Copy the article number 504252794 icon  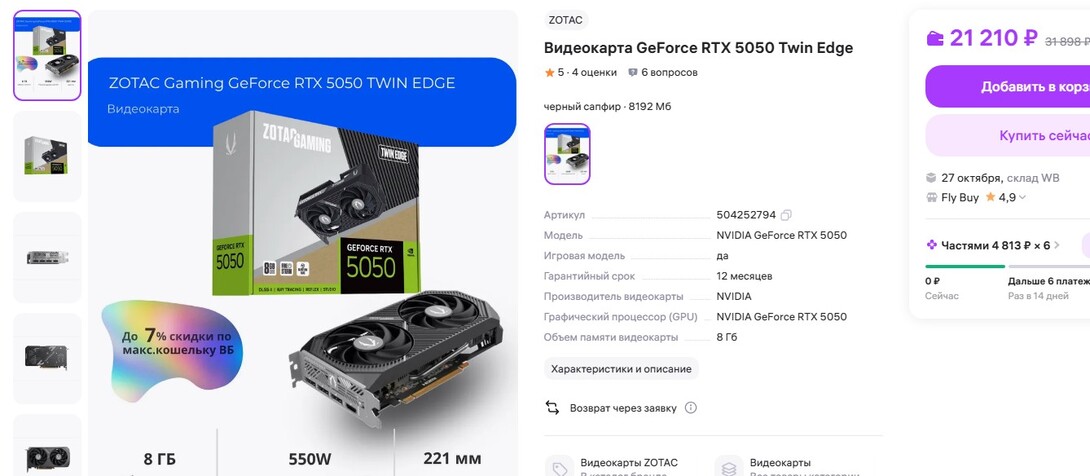786,215
